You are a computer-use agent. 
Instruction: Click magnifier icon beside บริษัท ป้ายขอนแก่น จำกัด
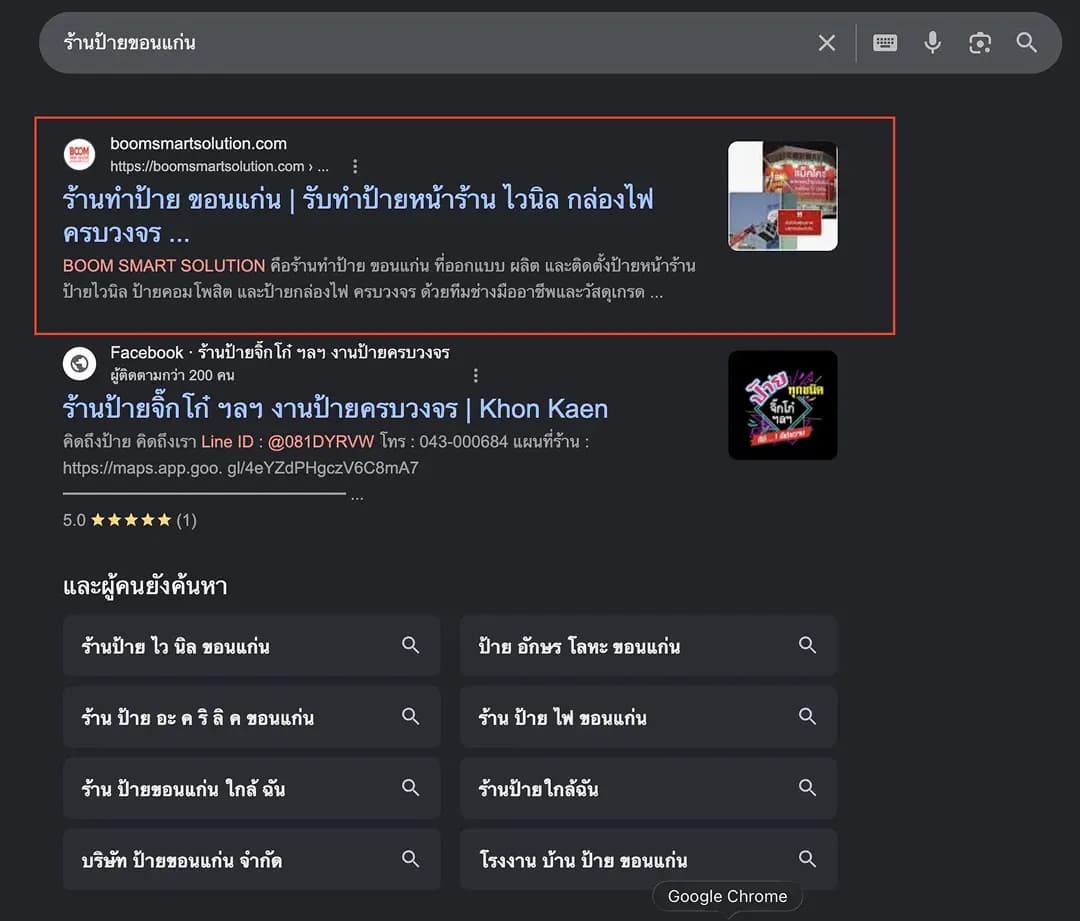[x=411, y=859]
